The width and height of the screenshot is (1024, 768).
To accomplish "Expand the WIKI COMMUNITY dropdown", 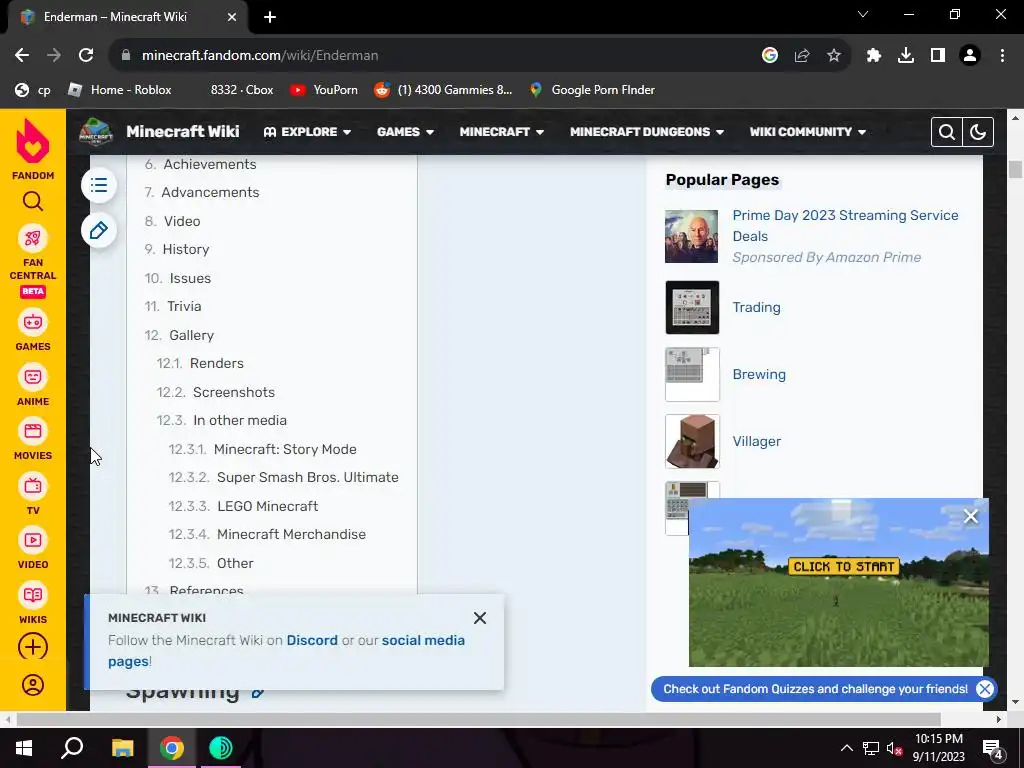I will (807, 132).
